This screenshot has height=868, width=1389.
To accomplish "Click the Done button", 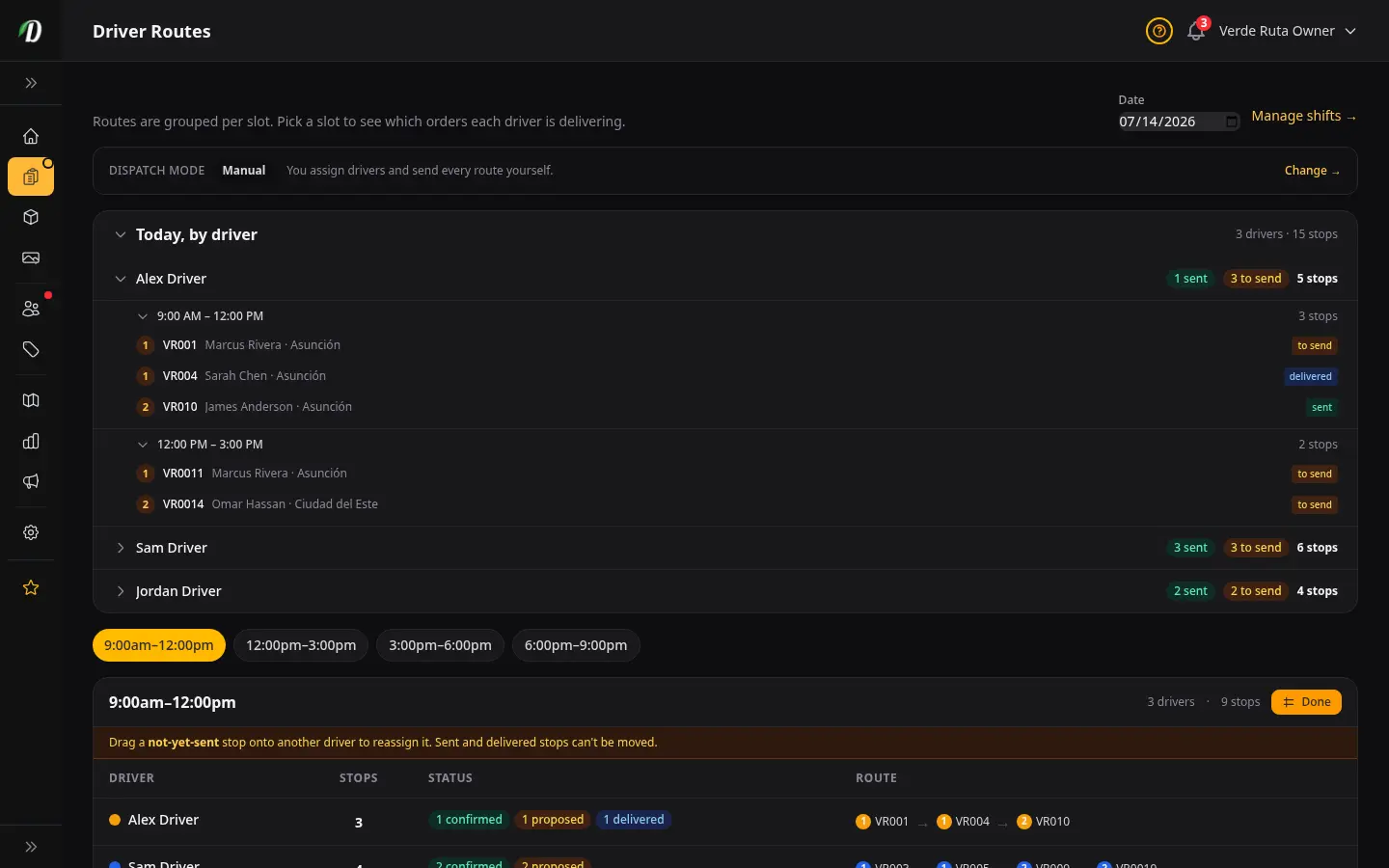I will click(1306, 702).
